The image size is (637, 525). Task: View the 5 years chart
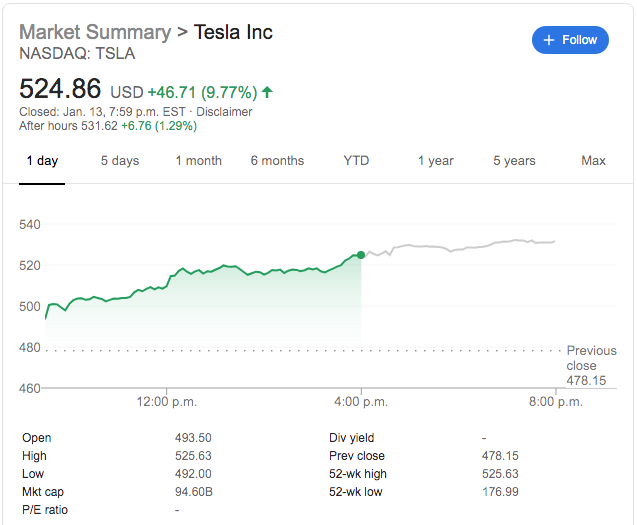(514, 161)
